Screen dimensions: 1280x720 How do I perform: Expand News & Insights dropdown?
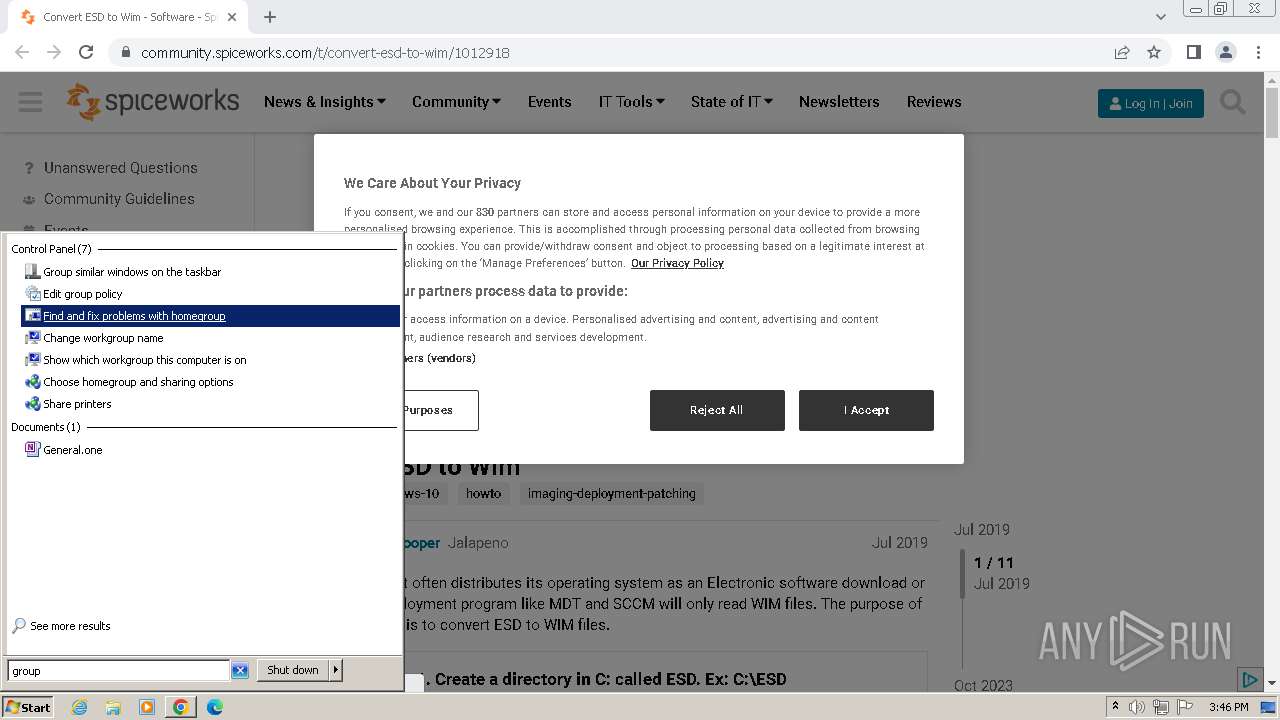324,102
